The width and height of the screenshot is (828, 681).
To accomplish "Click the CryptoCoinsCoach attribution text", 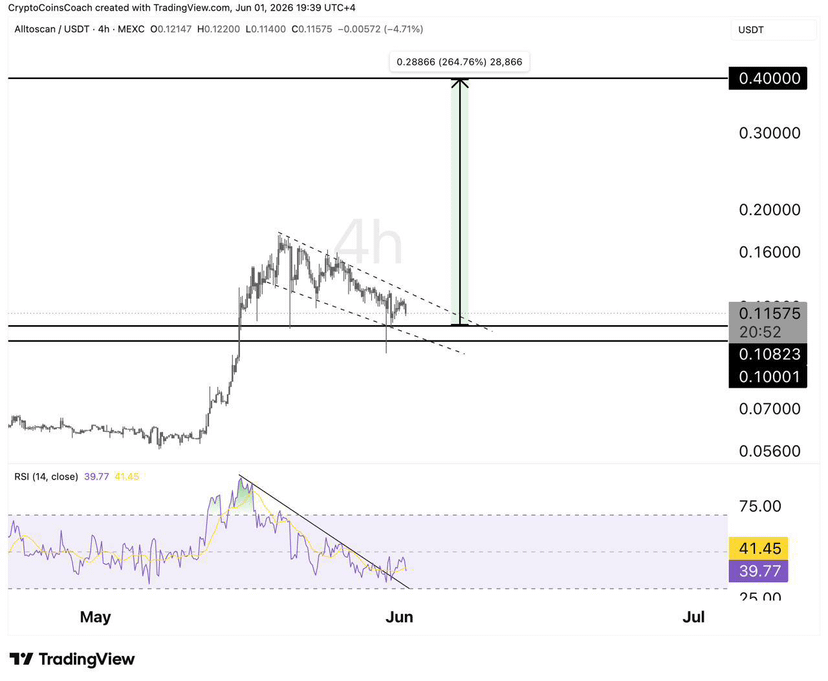I will 182,7.
